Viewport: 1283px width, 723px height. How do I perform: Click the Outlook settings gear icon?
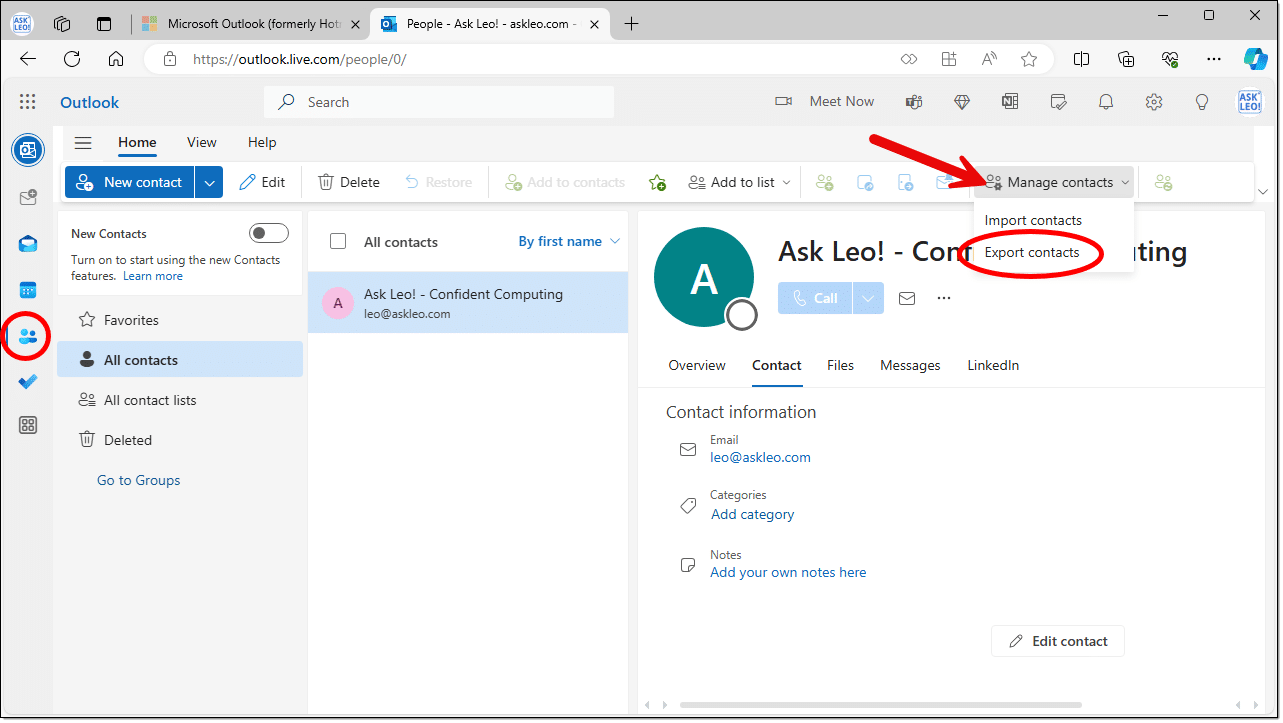(1154, 102)
